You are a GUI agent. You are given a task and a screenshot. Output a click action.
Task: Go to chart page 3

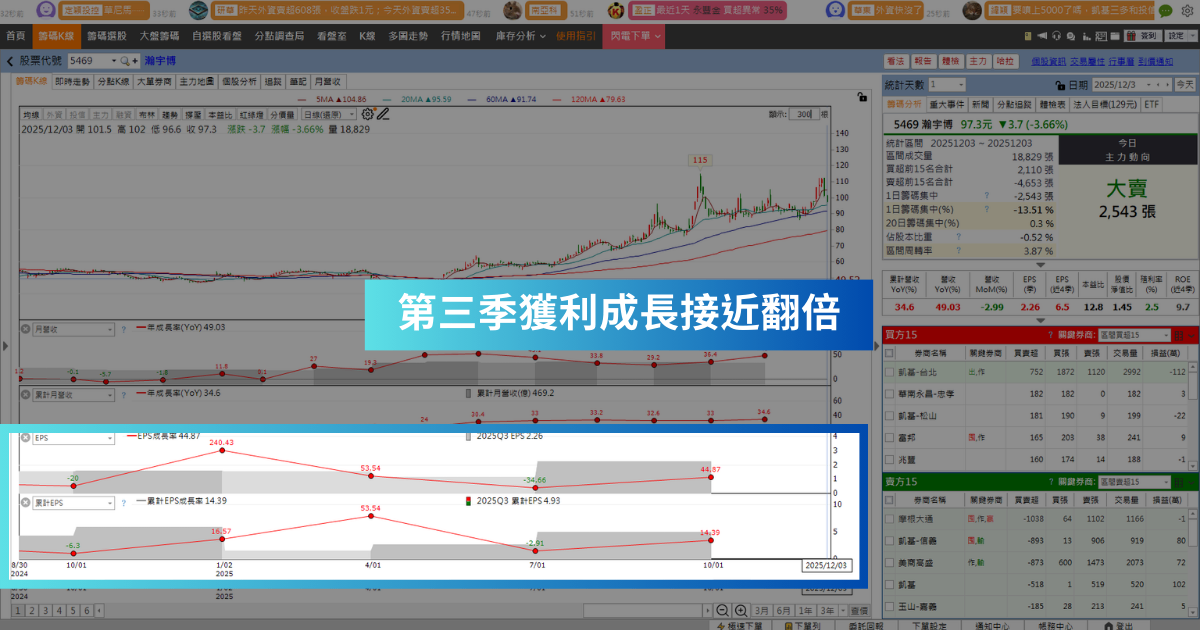coord(45,610)
